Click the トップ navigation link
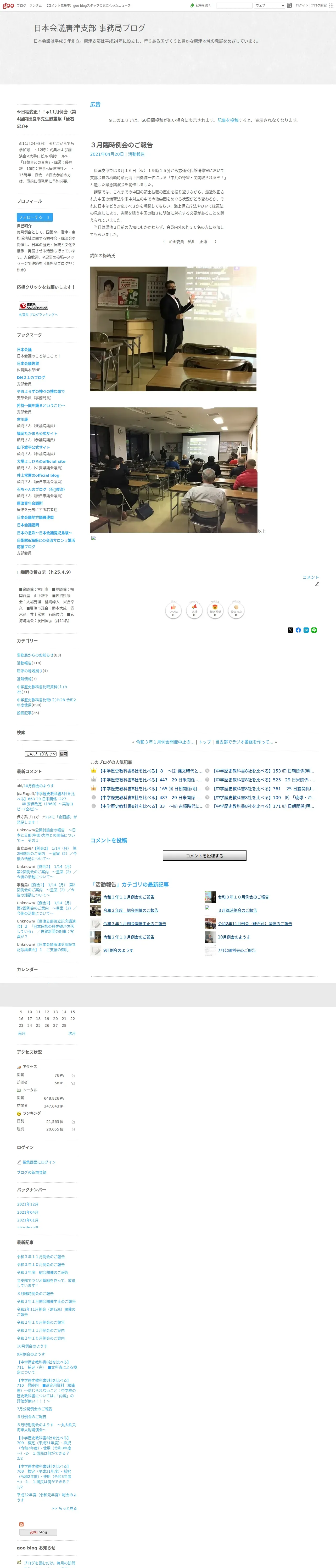 point(205,742)
